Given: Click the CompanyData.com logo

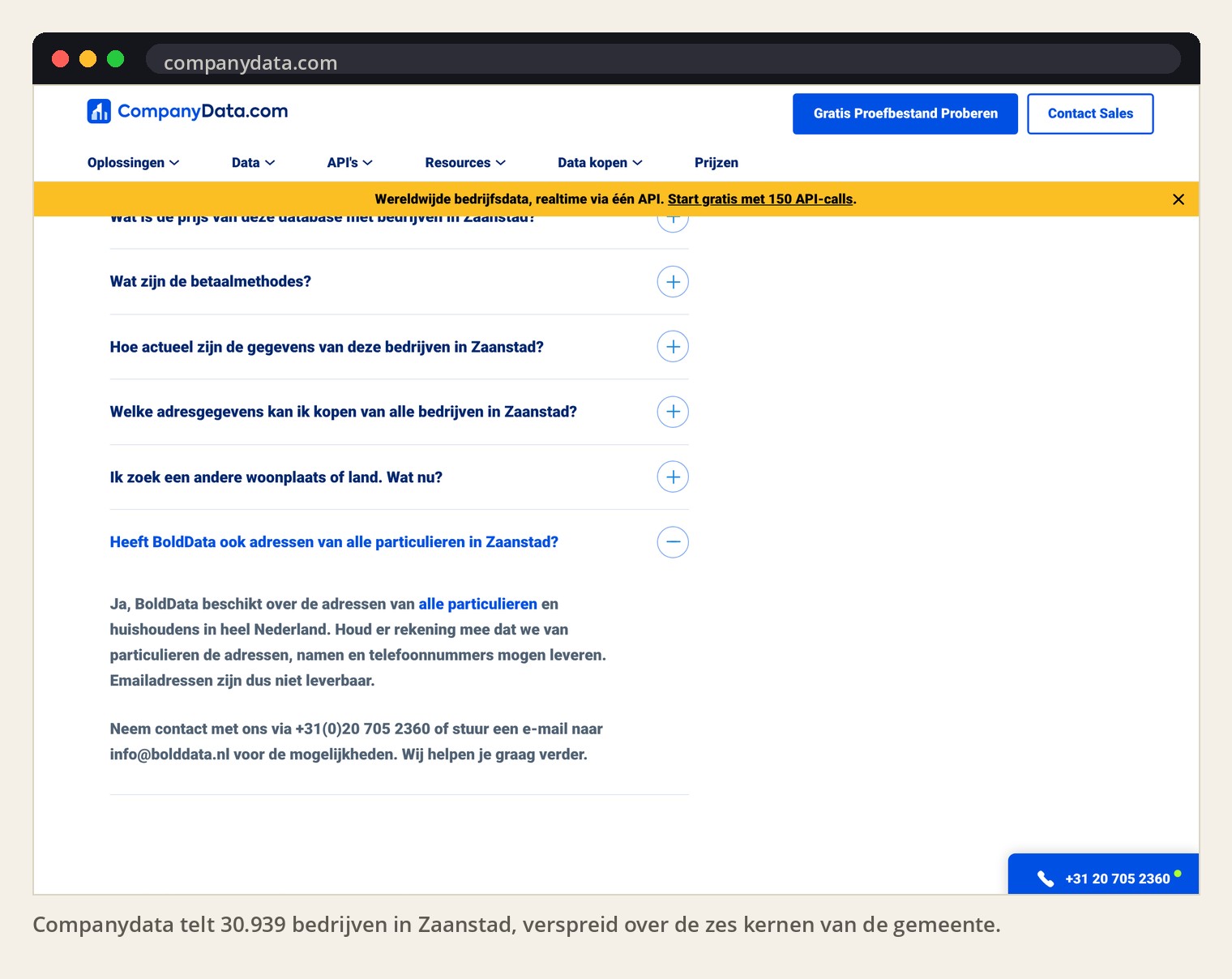Looking at the screenshot, I should pos(187,111).
